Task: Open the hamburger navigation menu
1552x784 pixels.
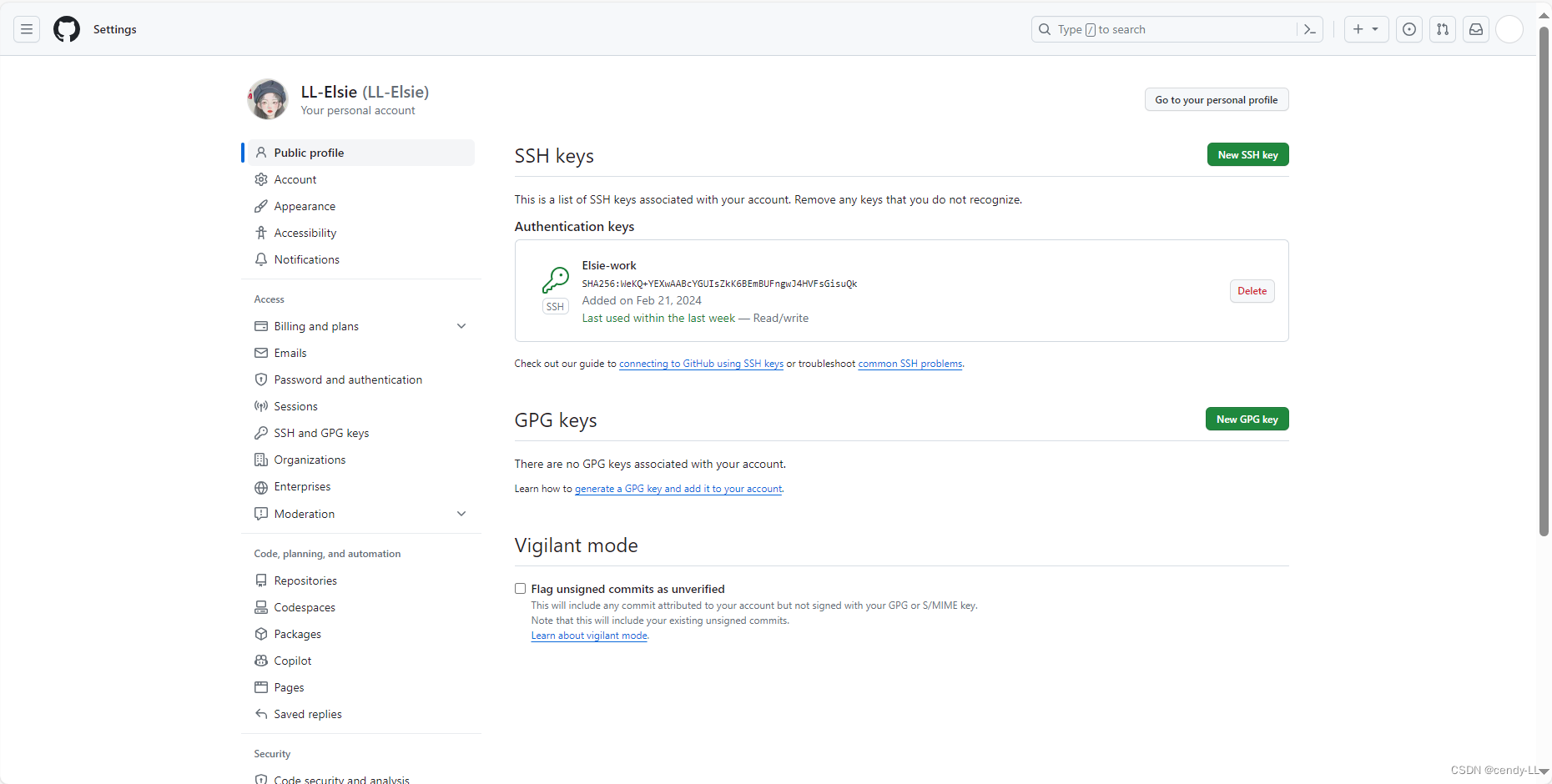Action: click(x=27, y=29)
